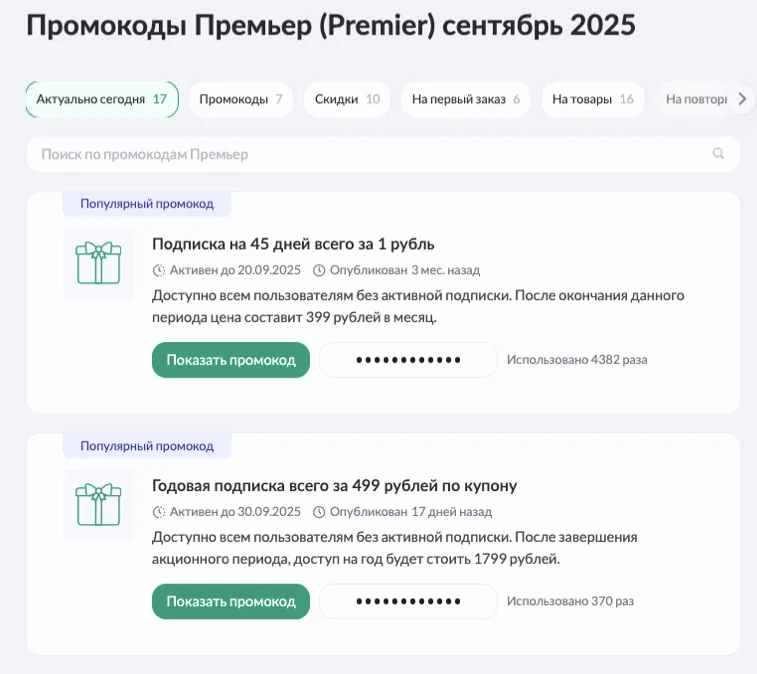Select the 'На первый заказ' tab

click(465, 99)
